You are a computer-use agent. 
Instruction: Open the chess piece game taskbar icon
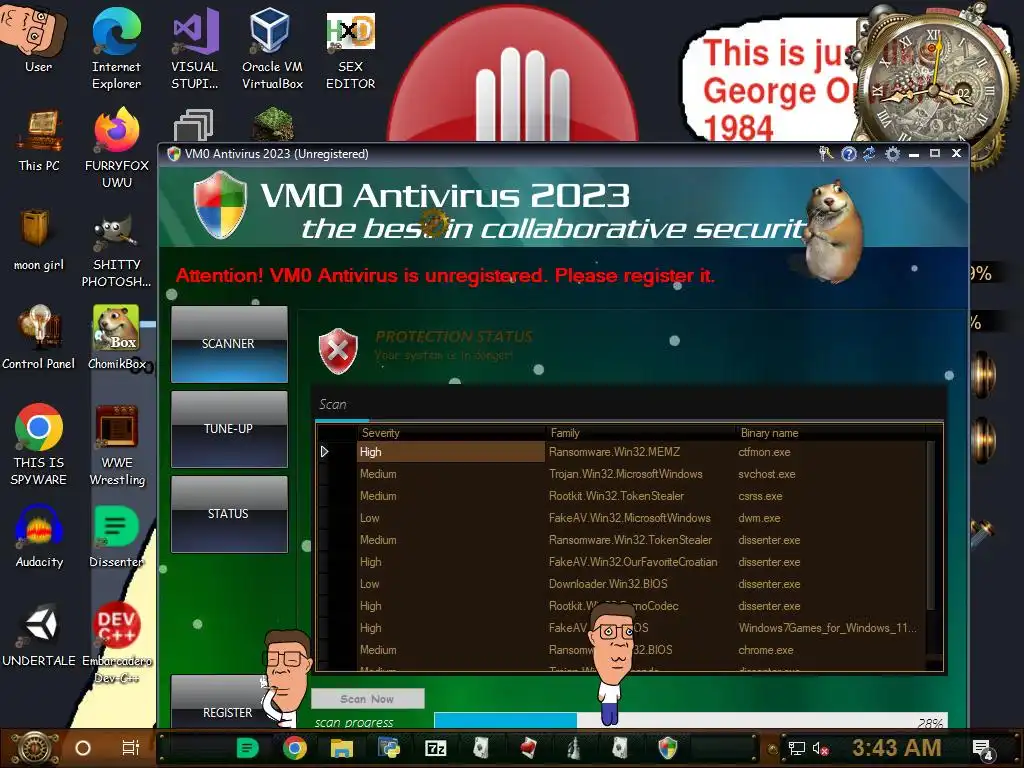coord(573,748)
